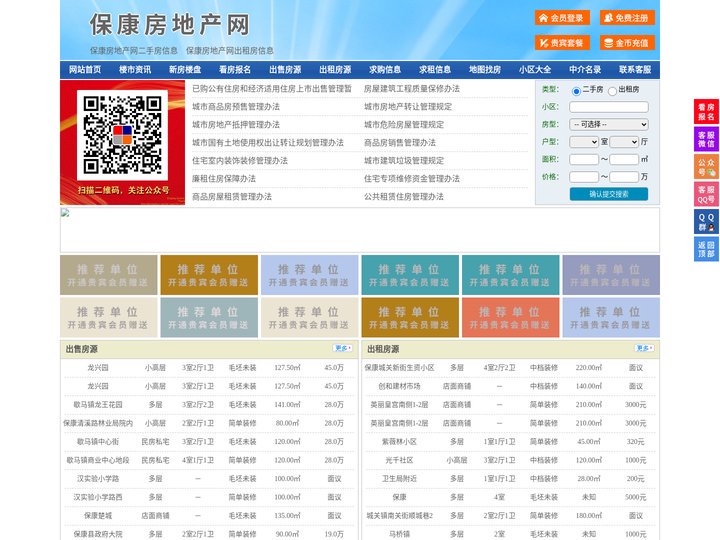Open the 城市房地产抵押管理办法 link

[236, 124]
